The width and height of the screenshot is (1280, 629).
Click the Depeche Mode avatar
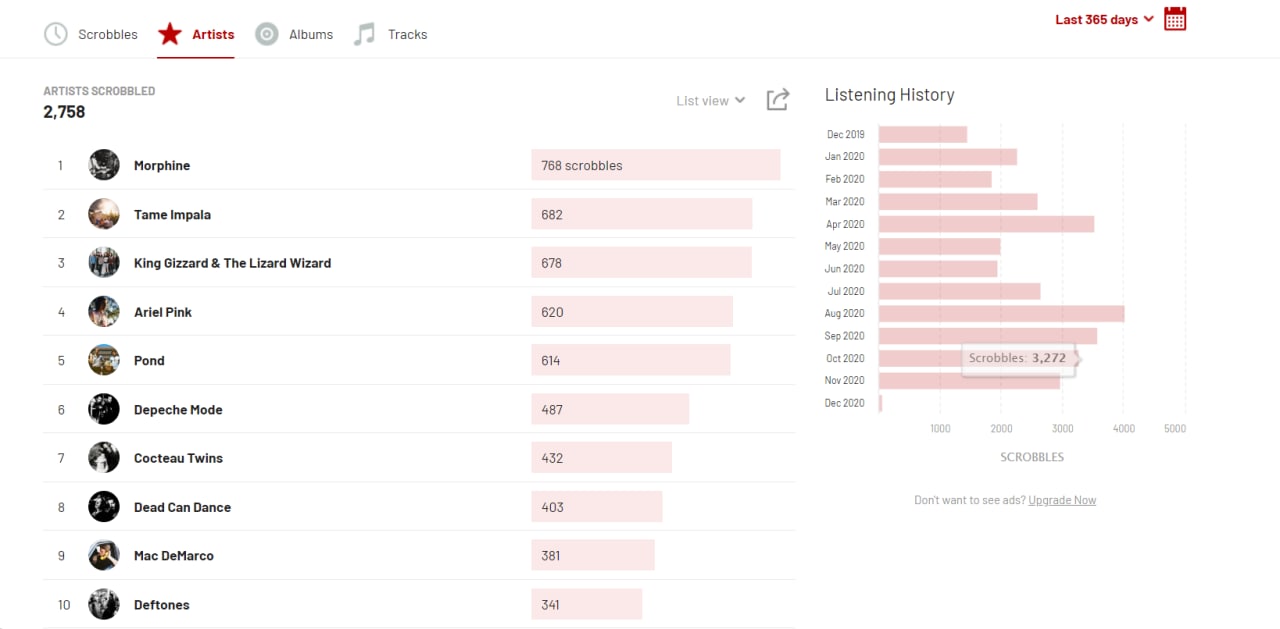pyautogui.click(x=104, y=409)
